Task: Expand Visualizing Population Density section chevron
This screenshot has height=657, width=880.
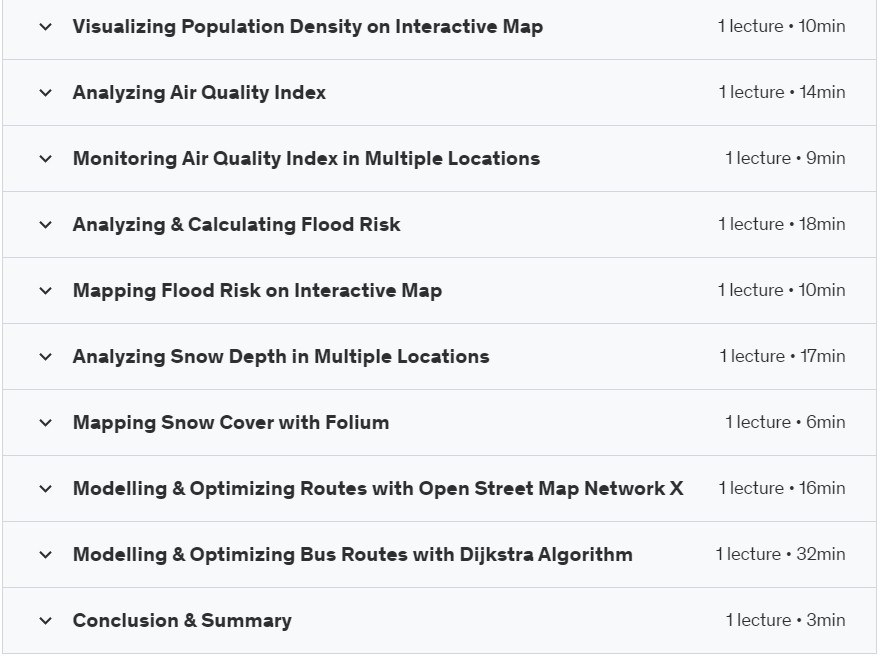Action: [46, 26]
